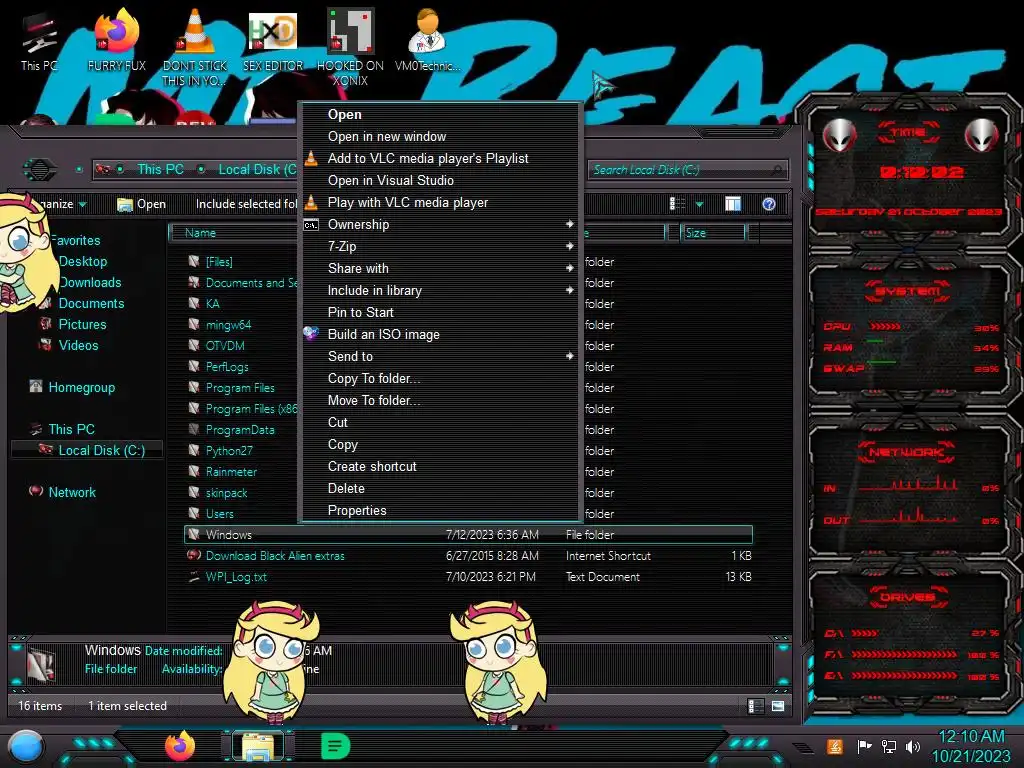Open the green notes app on taskbar

coord(336,746)
